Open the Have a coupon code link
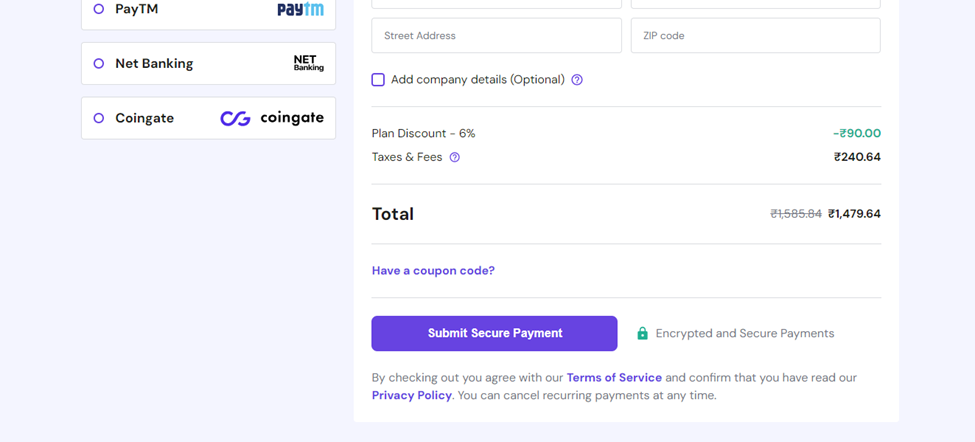975x442 pixels. point(433,270)
